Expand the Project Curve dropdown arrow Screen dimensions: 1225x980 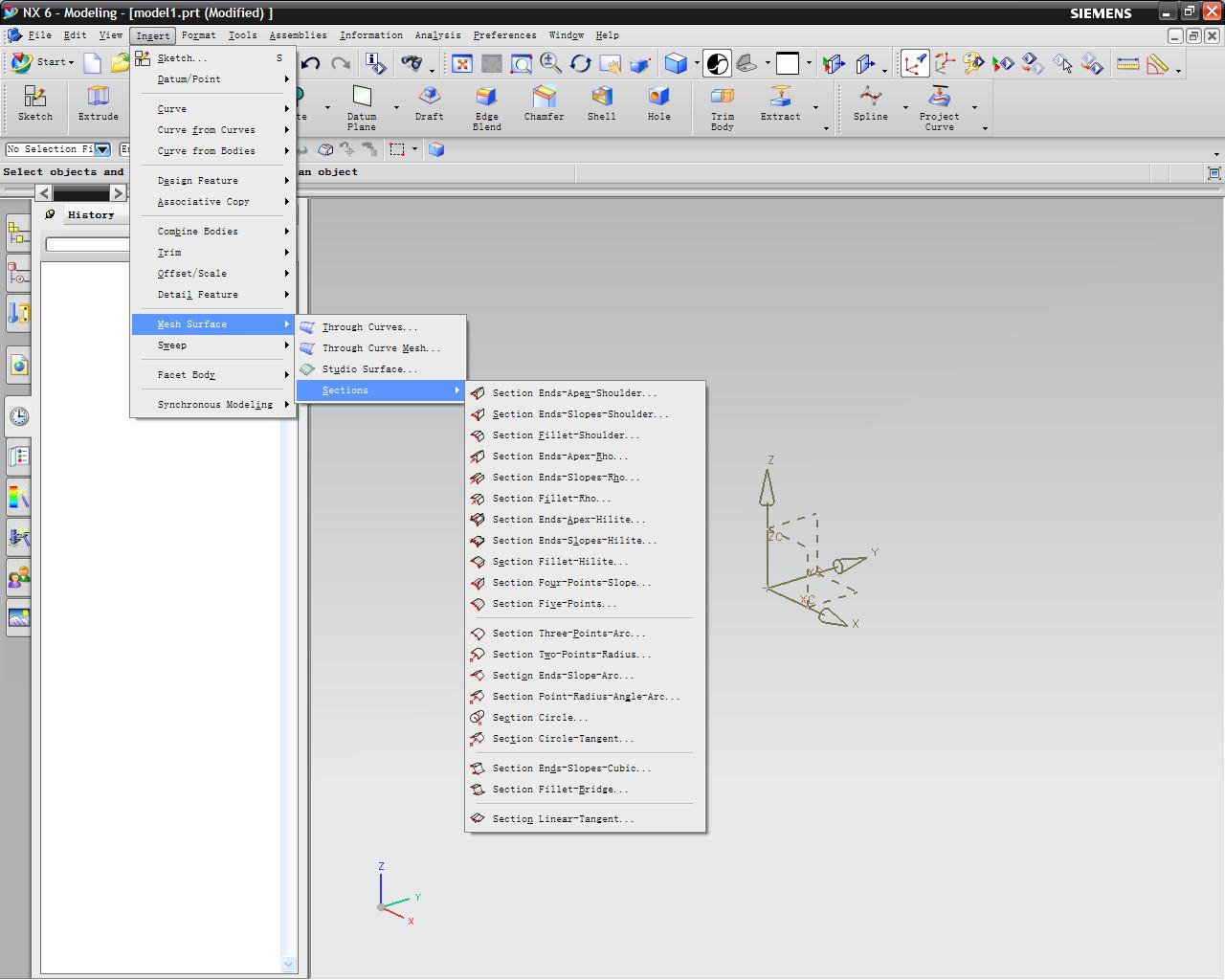[x=974, y=107]
